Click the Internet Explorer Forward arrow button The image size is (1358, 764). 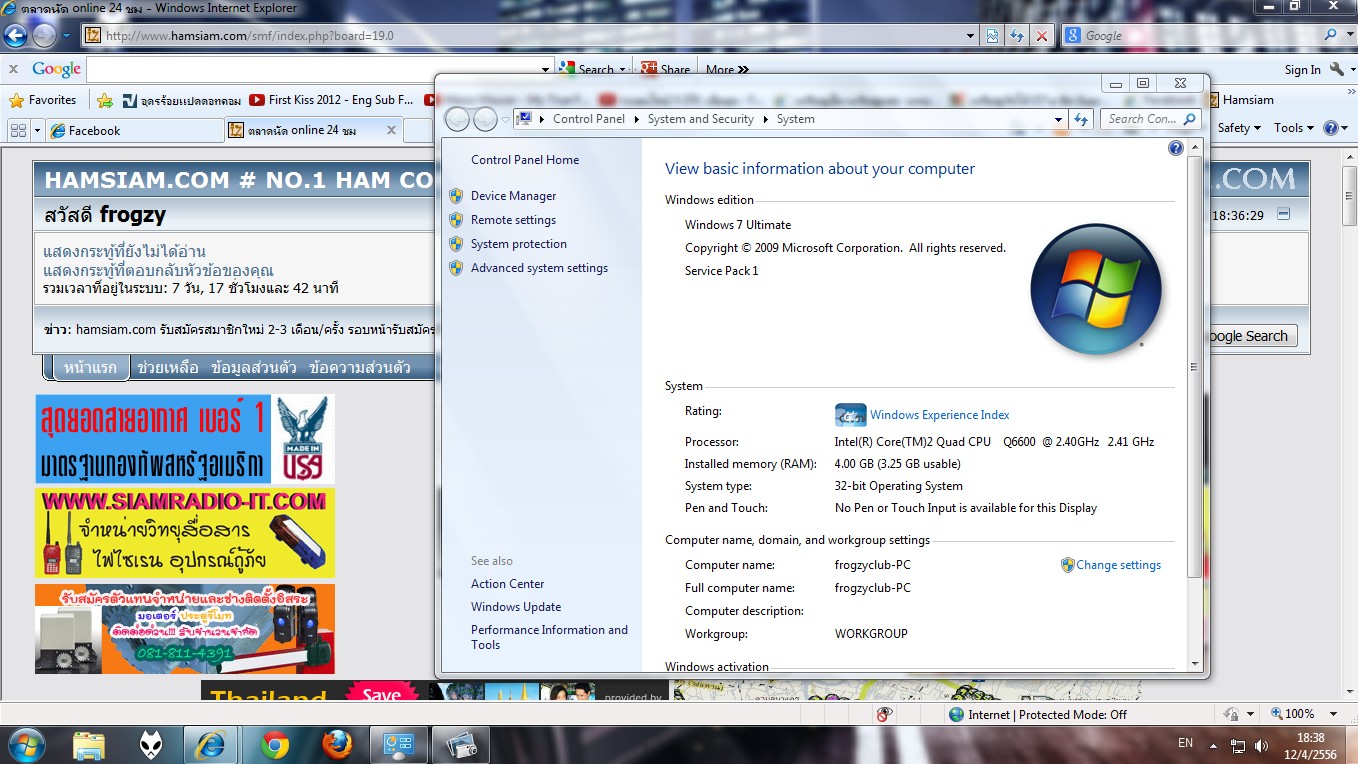(x=44, y=36)
